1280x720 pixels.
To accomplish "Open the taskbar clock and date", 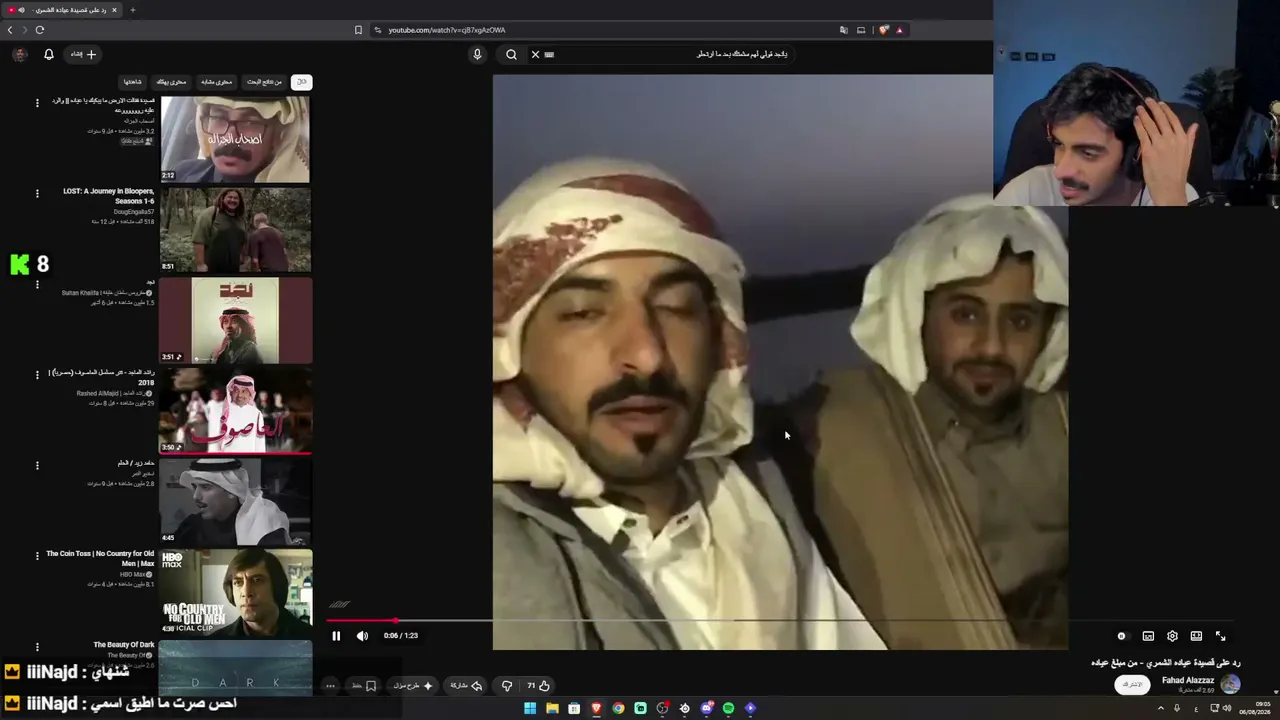I will (1254, 708).
